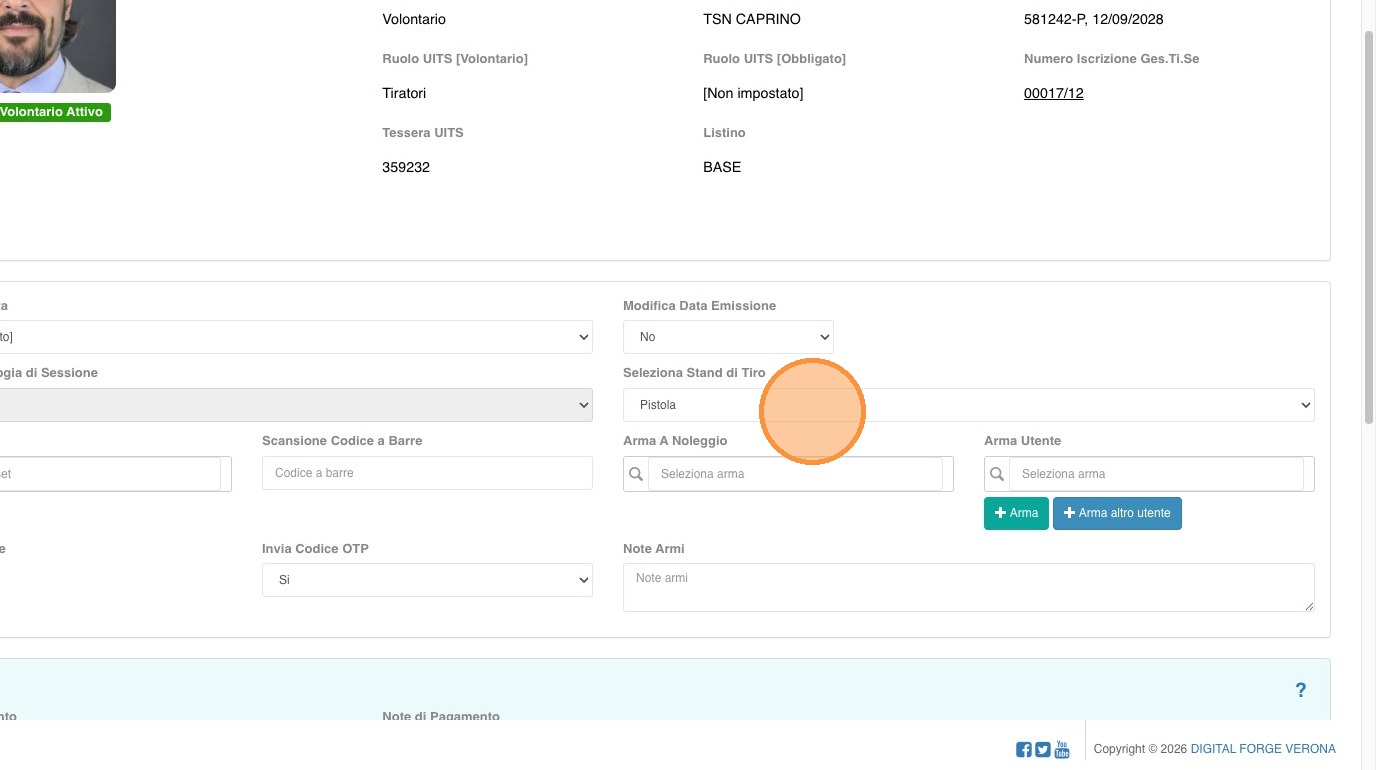Expand the Tipologia di Sessione dropdown
Viewport: 1376px width, 770px height.
tap(295, 405)
